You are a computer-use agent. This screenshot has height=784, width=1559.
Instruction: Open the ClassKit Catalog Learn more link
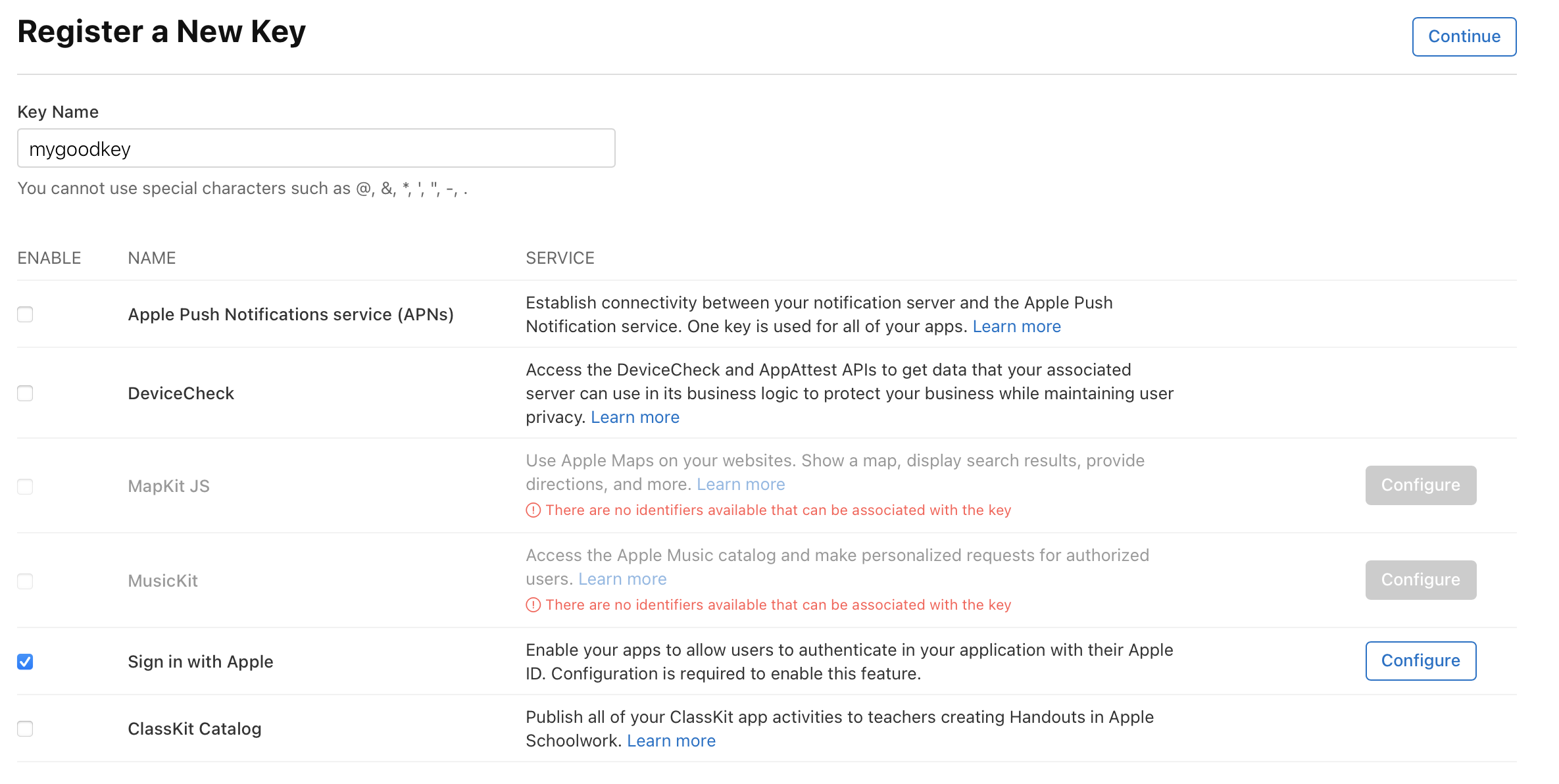(x=671, y=741)
